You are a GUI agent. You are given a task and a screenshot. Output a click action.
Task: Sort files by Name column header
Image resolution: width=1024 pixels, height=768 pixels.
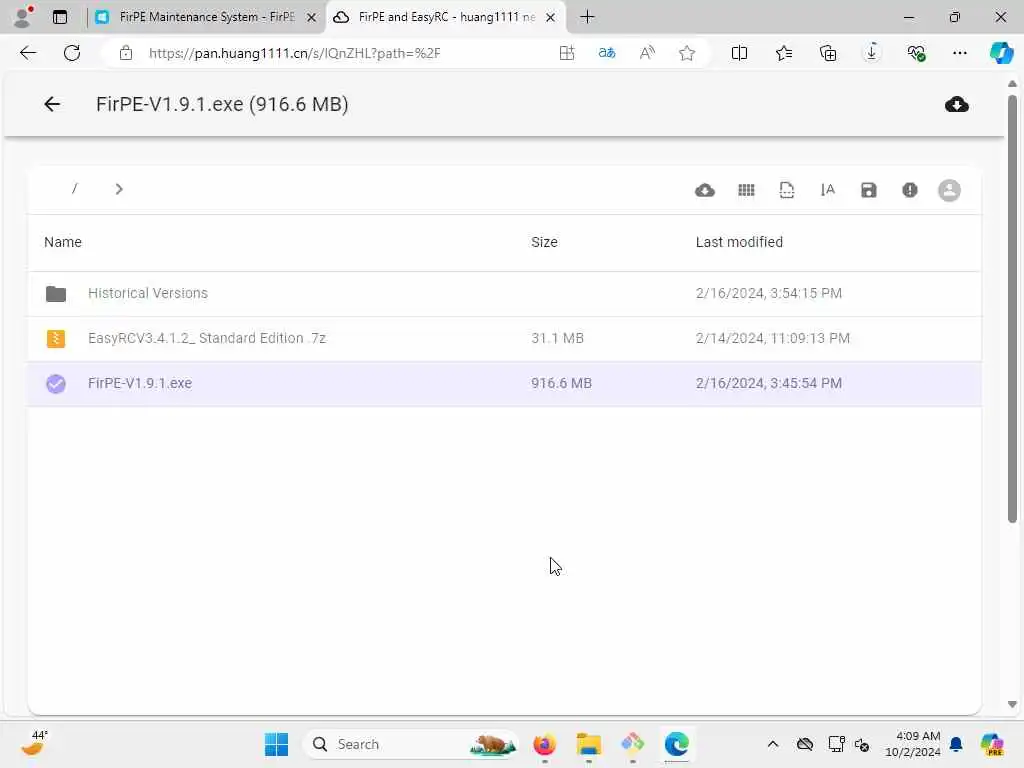[63, 242]
